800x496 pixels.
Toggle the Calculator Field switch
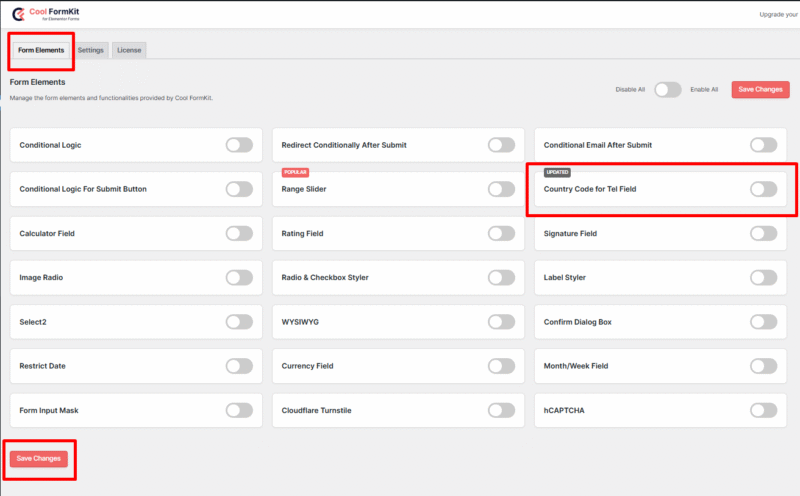(x=239, y=234)
